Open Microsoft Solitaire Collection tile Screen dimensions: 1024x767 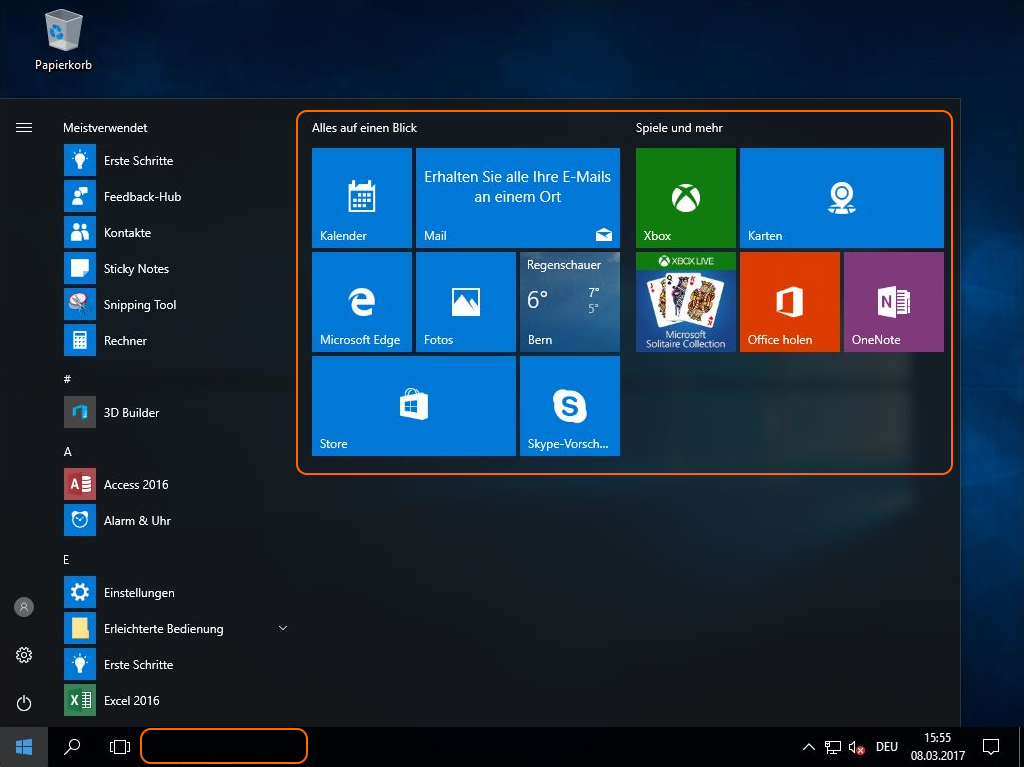(x=685, y=302)
